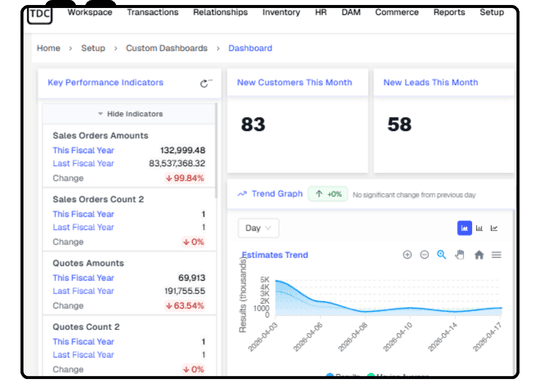
Task: Open Sales Orders Count 2 This Fiscal Year
Action: (83, 214)
